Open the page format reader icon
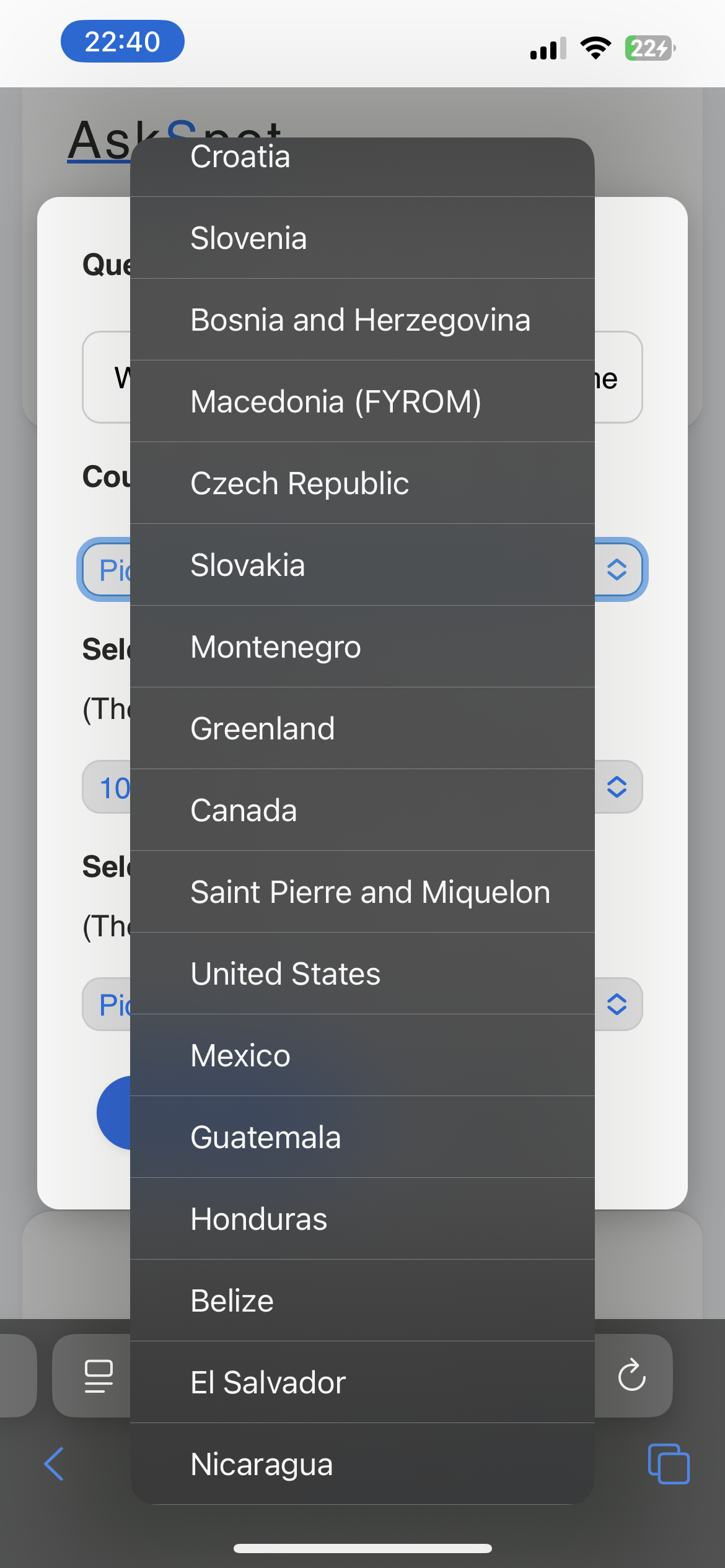 pyautogui.click(x=99, y=1376)
